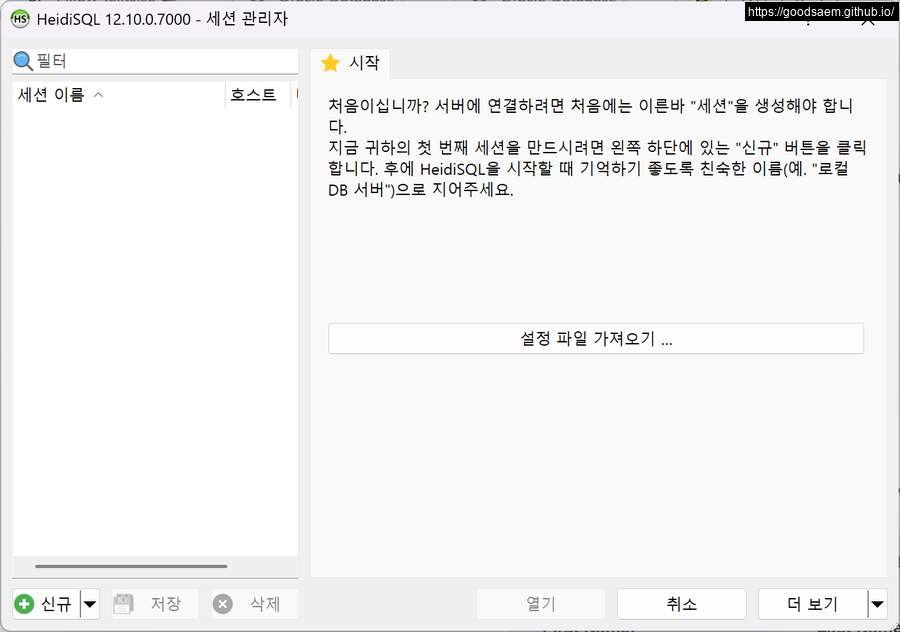Expand the 더 보기 dropdown arrow
The width and height of the screenshot is (900, 632).
877,604
